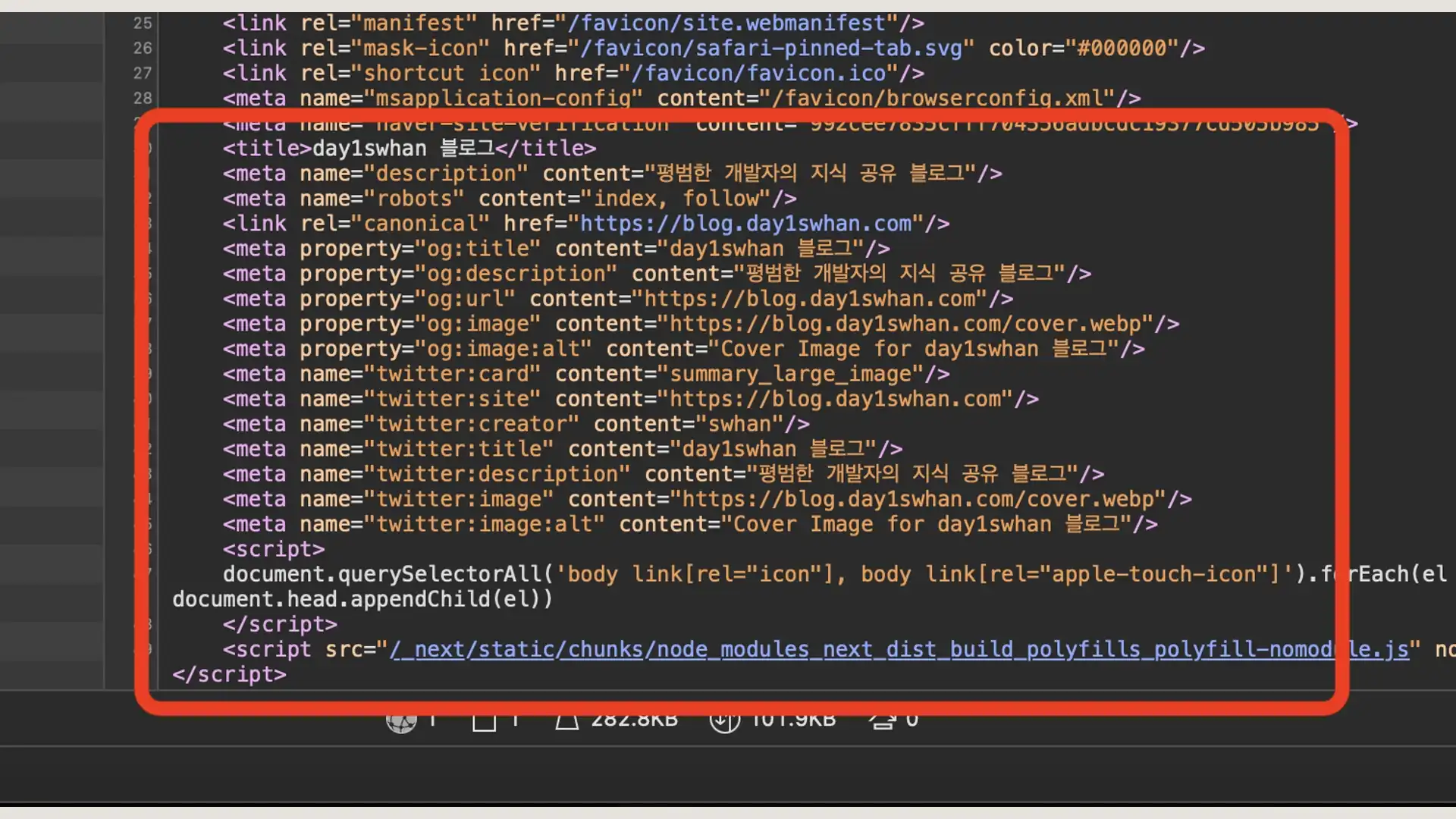
Task: Select the meta name="robots" line
Action: (510, 198)
